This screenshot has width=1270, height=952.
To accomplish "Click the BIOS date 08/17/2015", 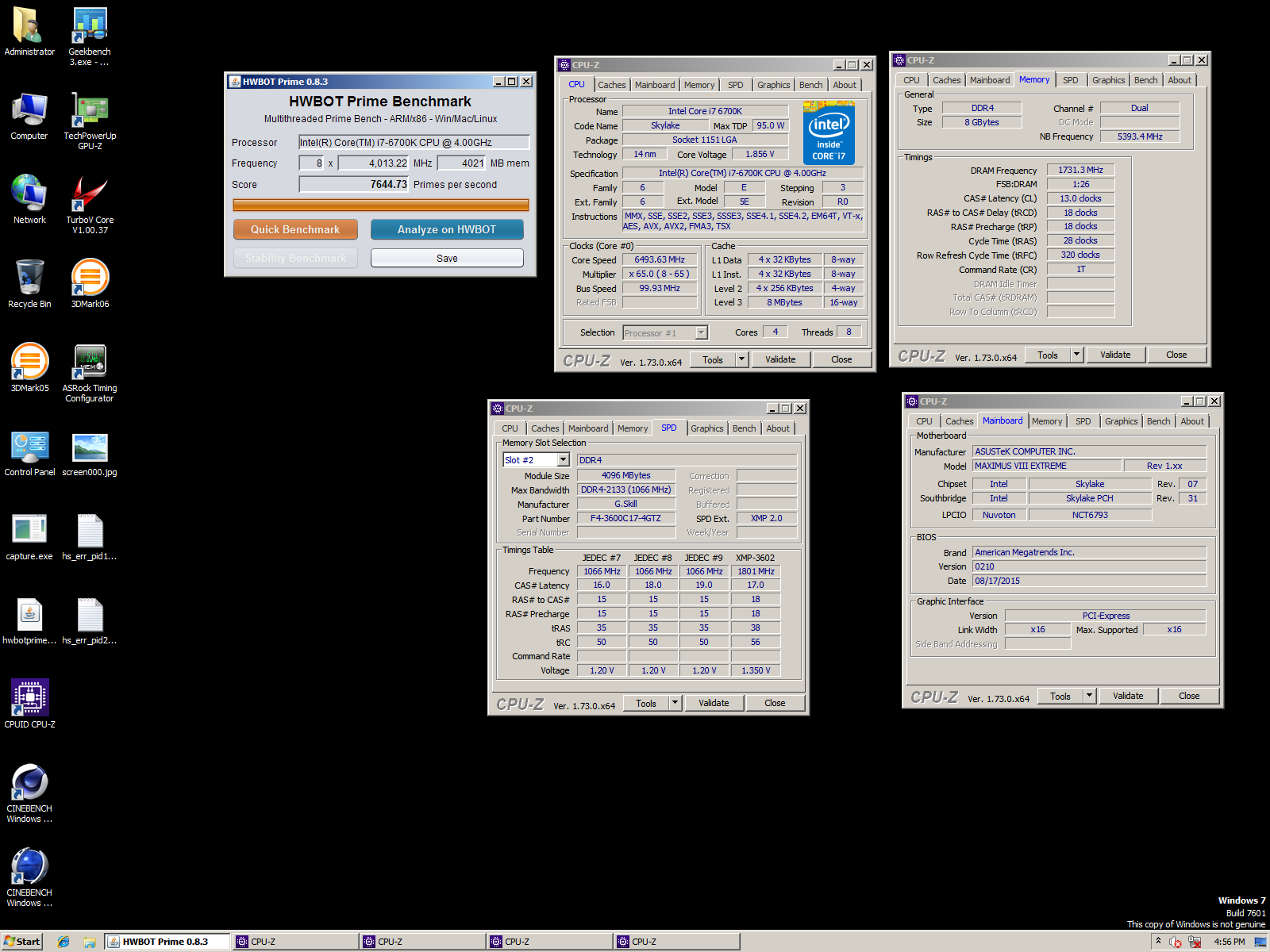I will click(x=1089, y=581).
